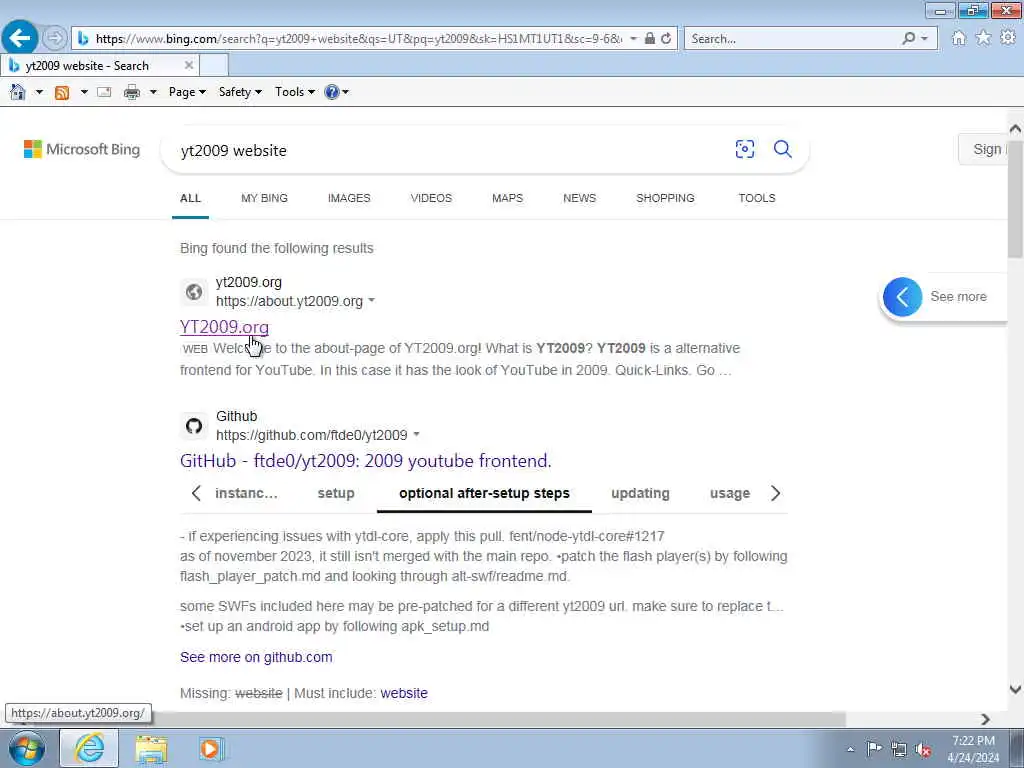
Task: Open the Tools menu in command bar
Action: click(295, 92)
